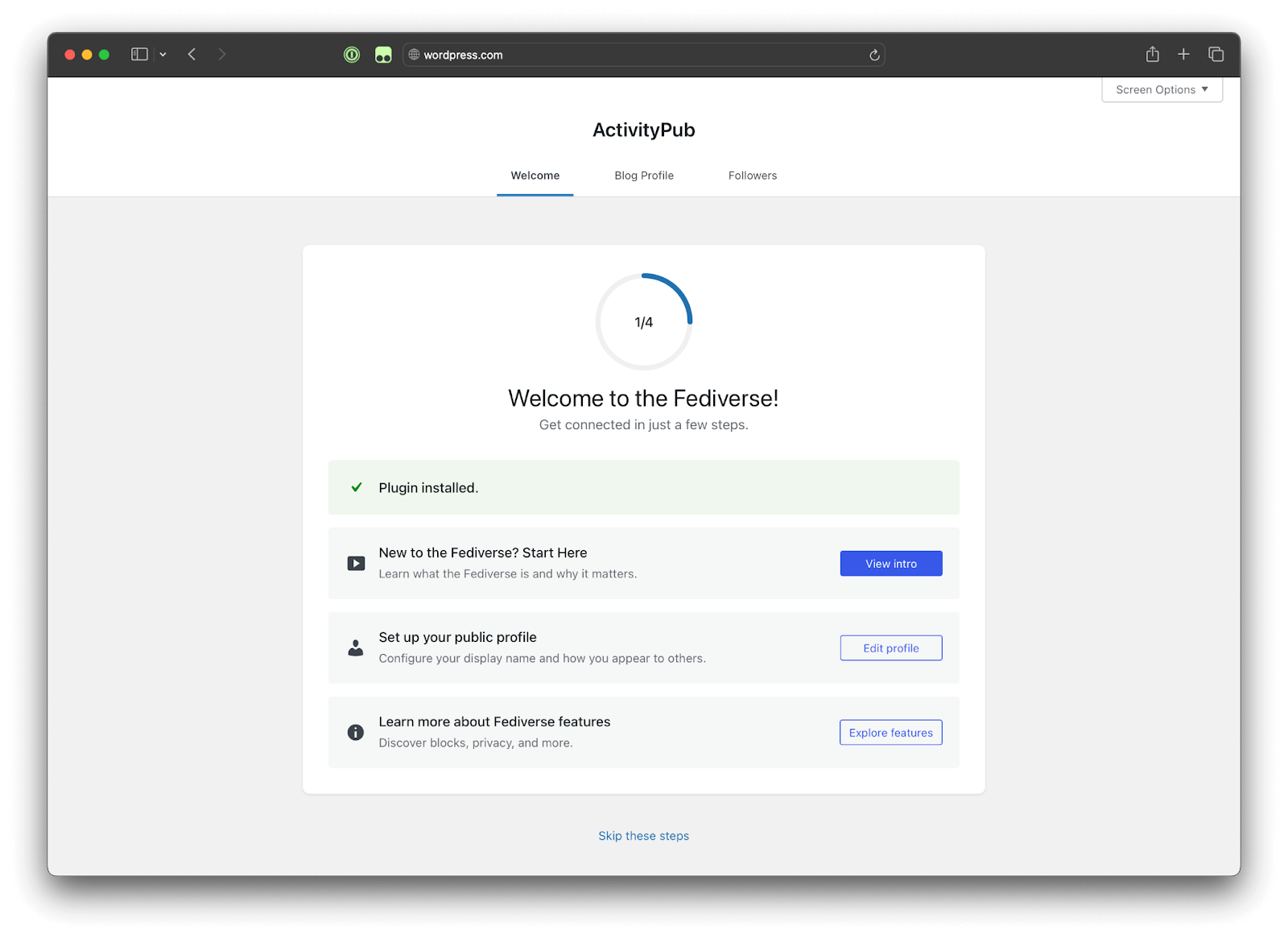
Task: Open the sidebar options chevron dropdown
Action: point(163,55)
